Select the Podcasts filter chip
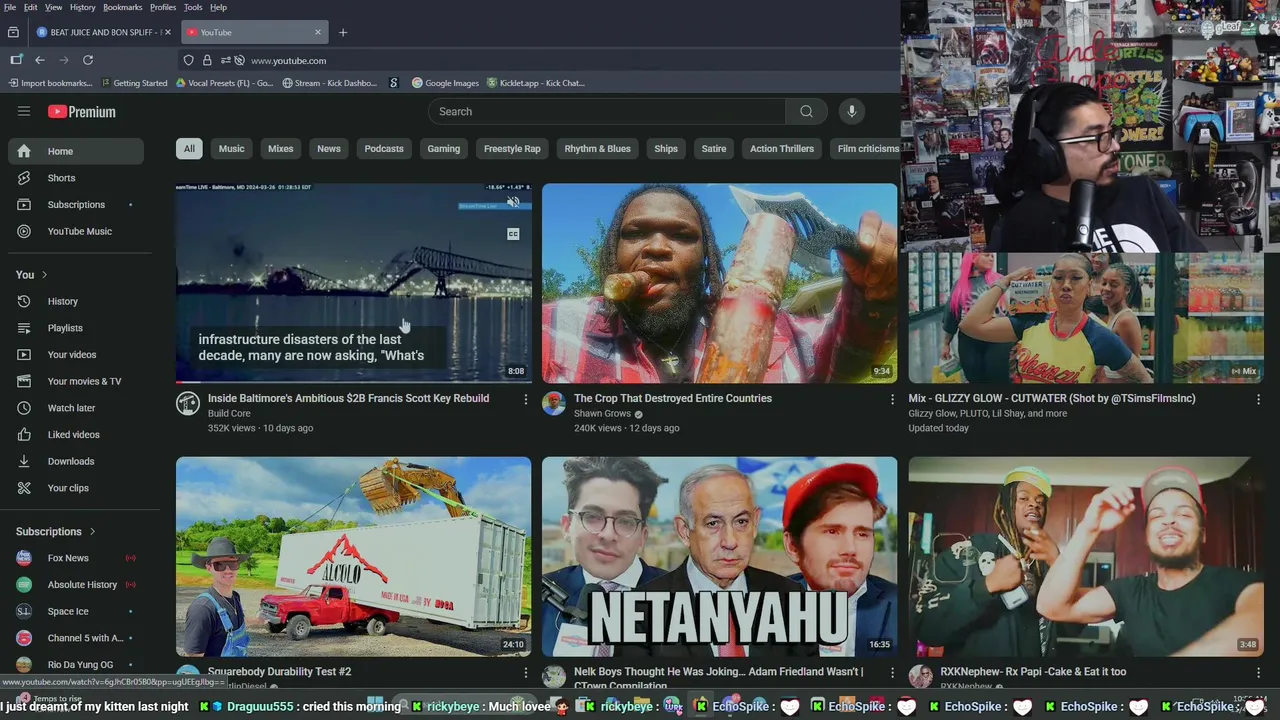 pyautogui.click(x=384, y=149)
